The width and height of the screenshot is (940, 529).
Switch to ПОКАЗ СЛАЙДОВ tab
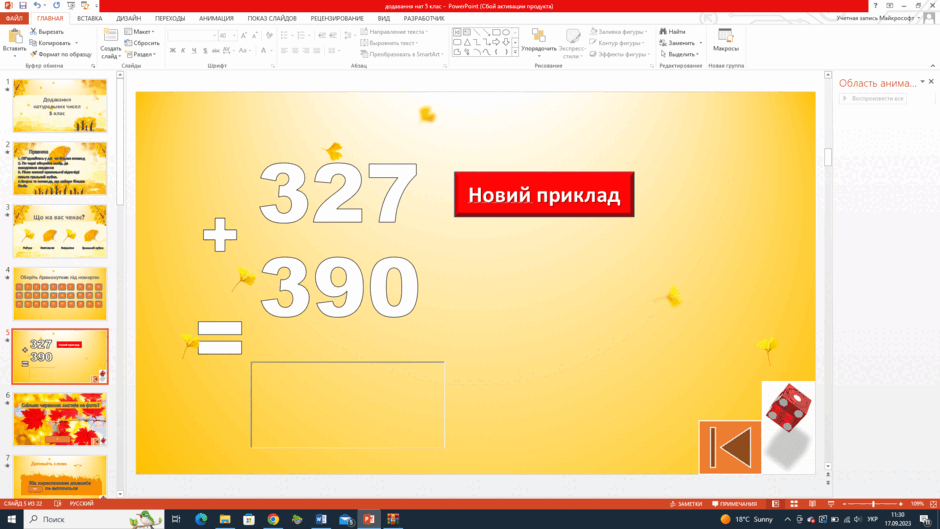tap(272, 18)
